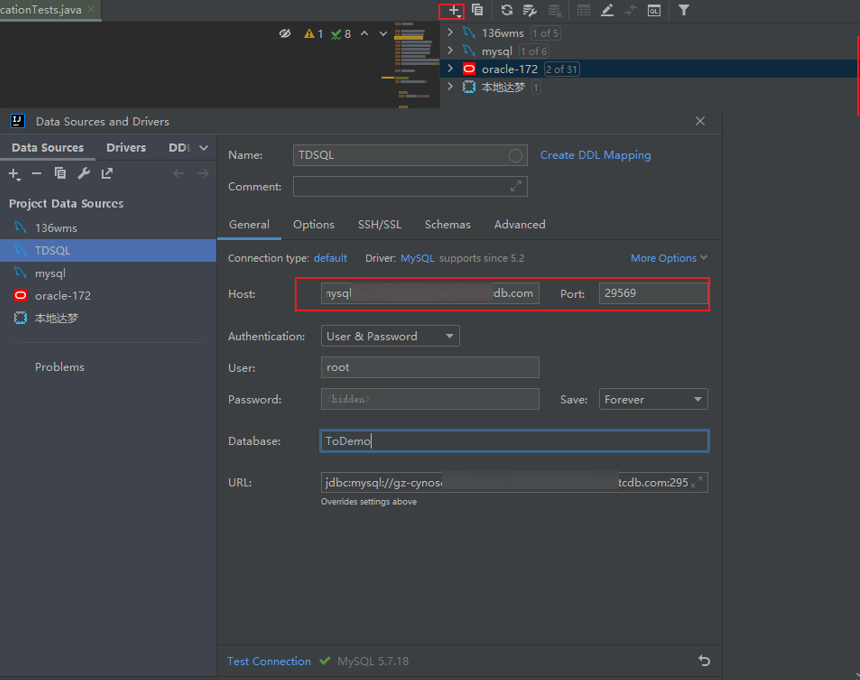
Task: Click the duplicate icon in Data Sources panel
Action: 60,174
